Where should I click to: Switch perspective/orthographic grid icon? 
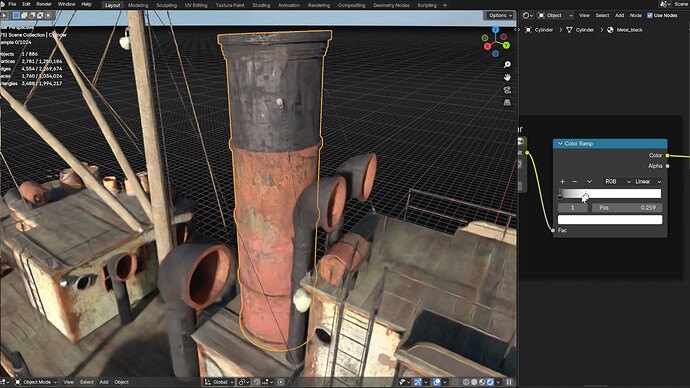[x=507, y=103]
